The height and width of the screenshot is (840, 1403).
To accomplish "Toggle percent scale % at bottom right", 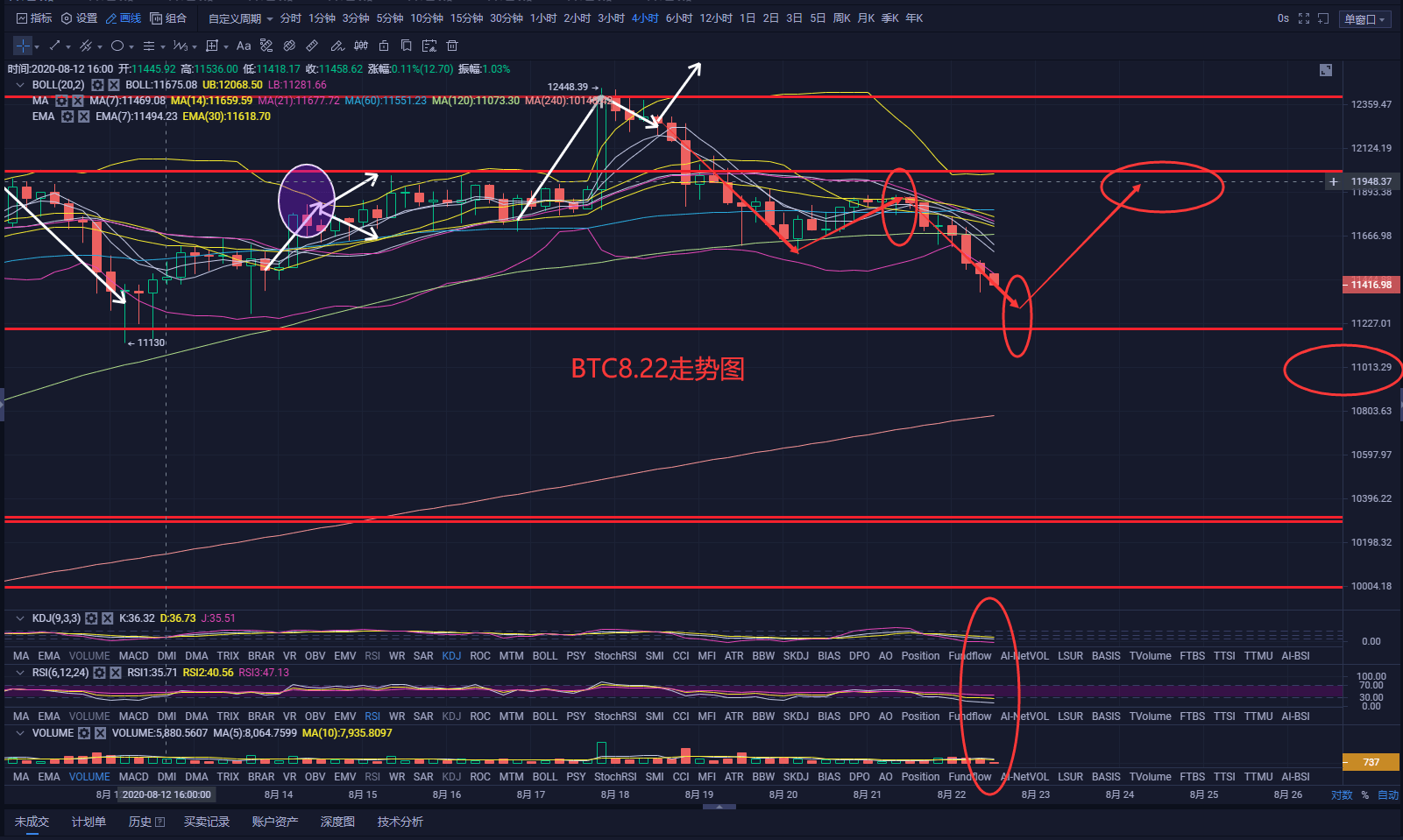I will [1365, 795].
